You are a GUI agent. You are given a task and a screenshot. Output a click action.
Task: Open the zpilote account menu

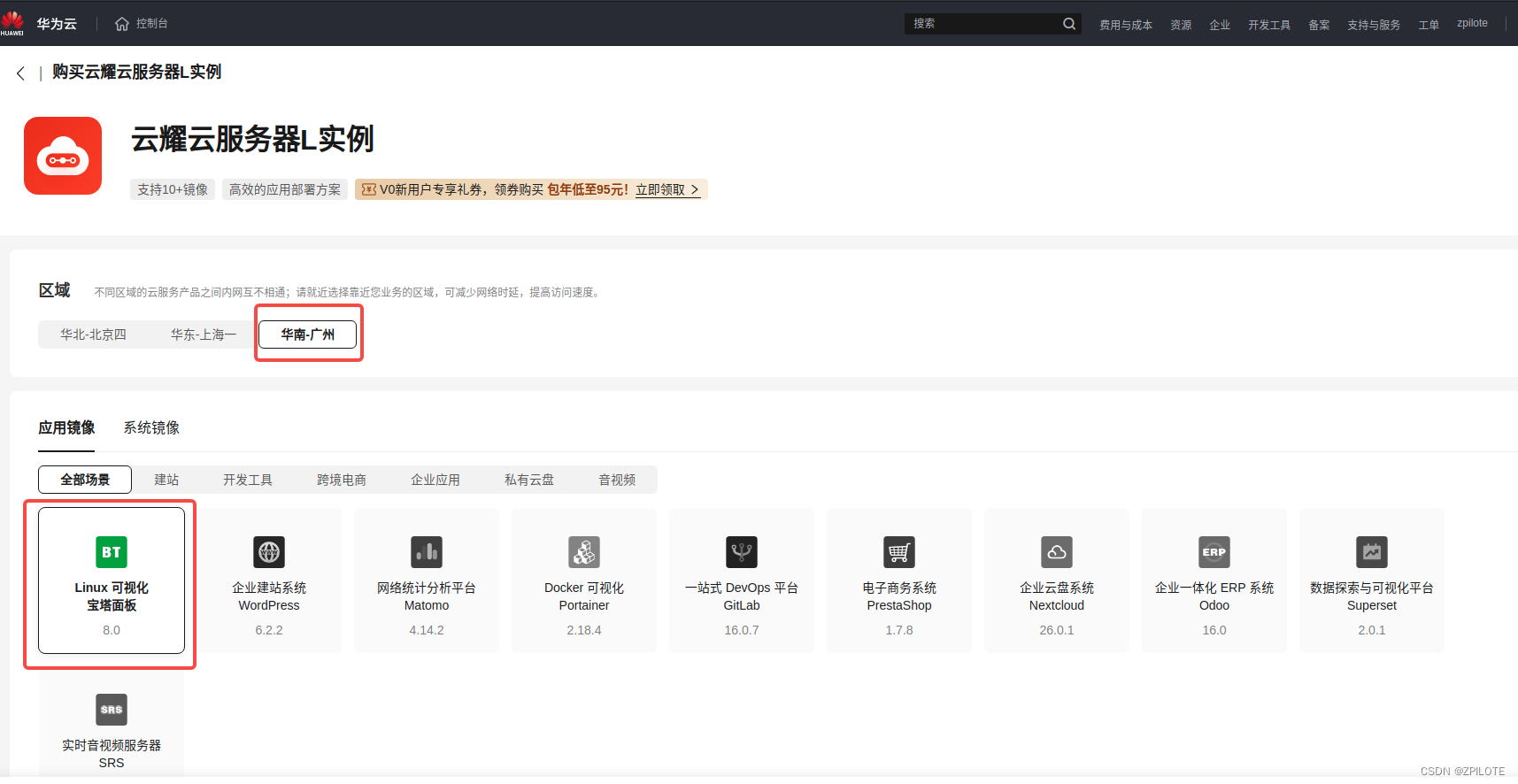coord(1472,23)
